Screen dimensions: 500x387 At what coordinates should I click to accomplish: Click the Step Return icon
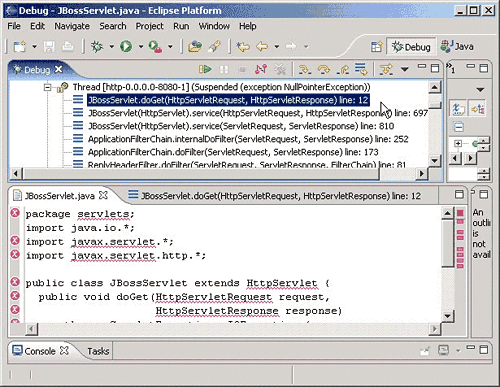tap(343, 69)
